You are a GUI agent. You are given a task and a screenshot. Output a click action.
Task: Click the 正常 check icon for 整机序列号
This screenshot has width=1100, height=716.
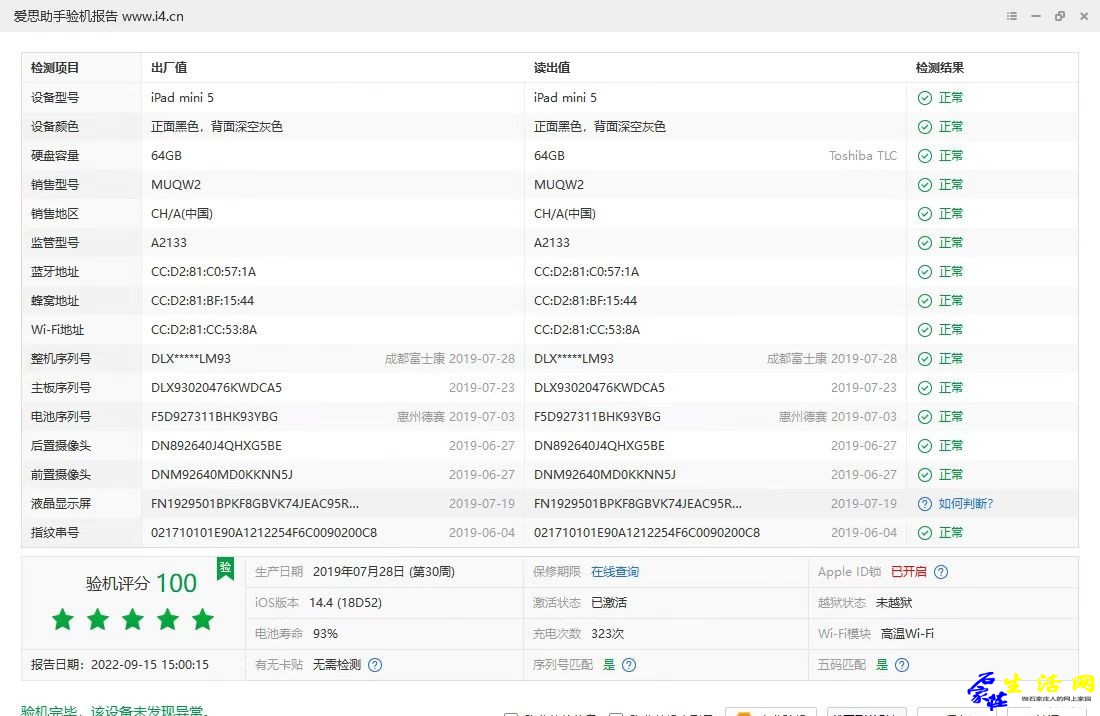[925, 359]
